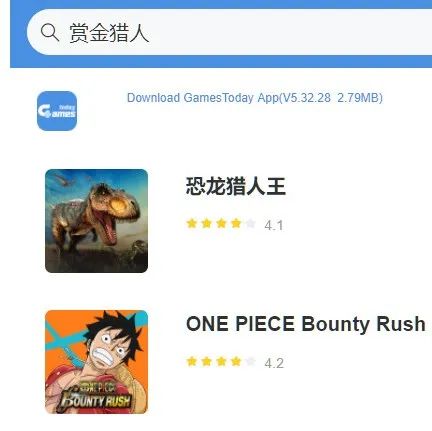The width and height of the screenshot is (432, 431).
Task: Click the gray empty star of 恐龙猎人王
Action: 251,223
